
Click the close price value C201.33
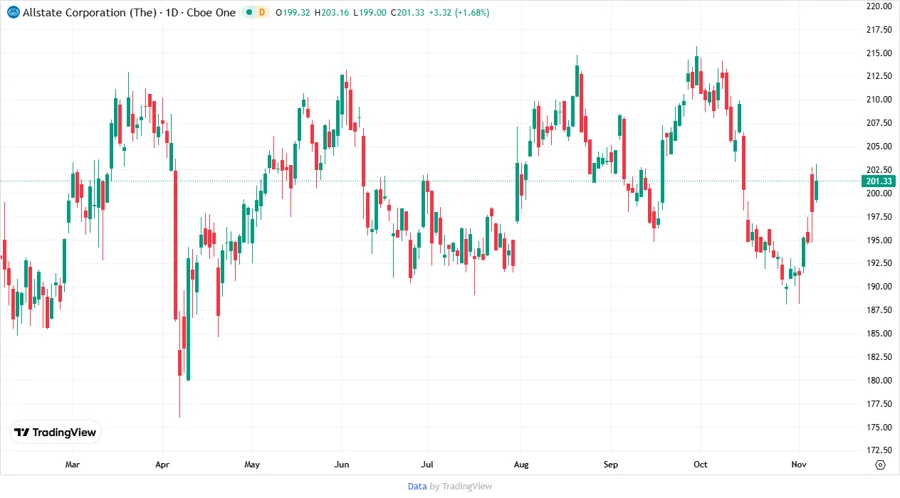(407, 13)
